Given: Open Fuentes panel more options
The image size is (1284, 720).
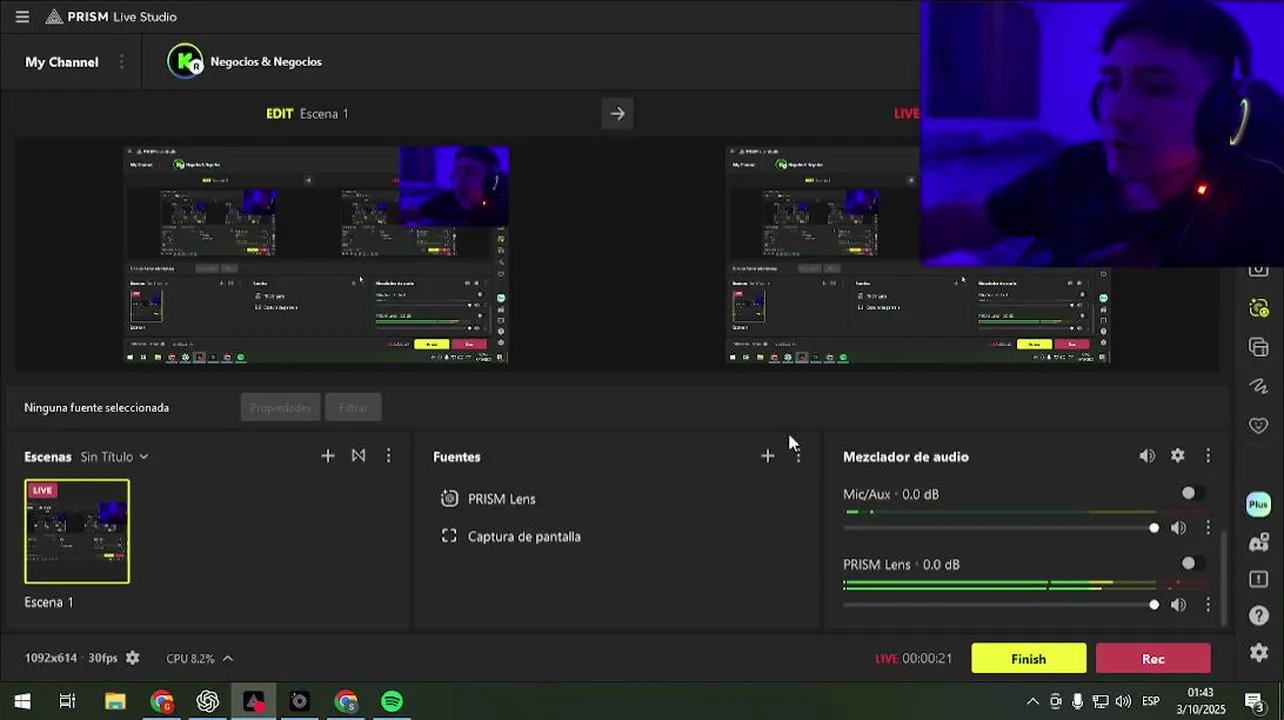Looking at the screenshot, I should (x=797, y=456).
